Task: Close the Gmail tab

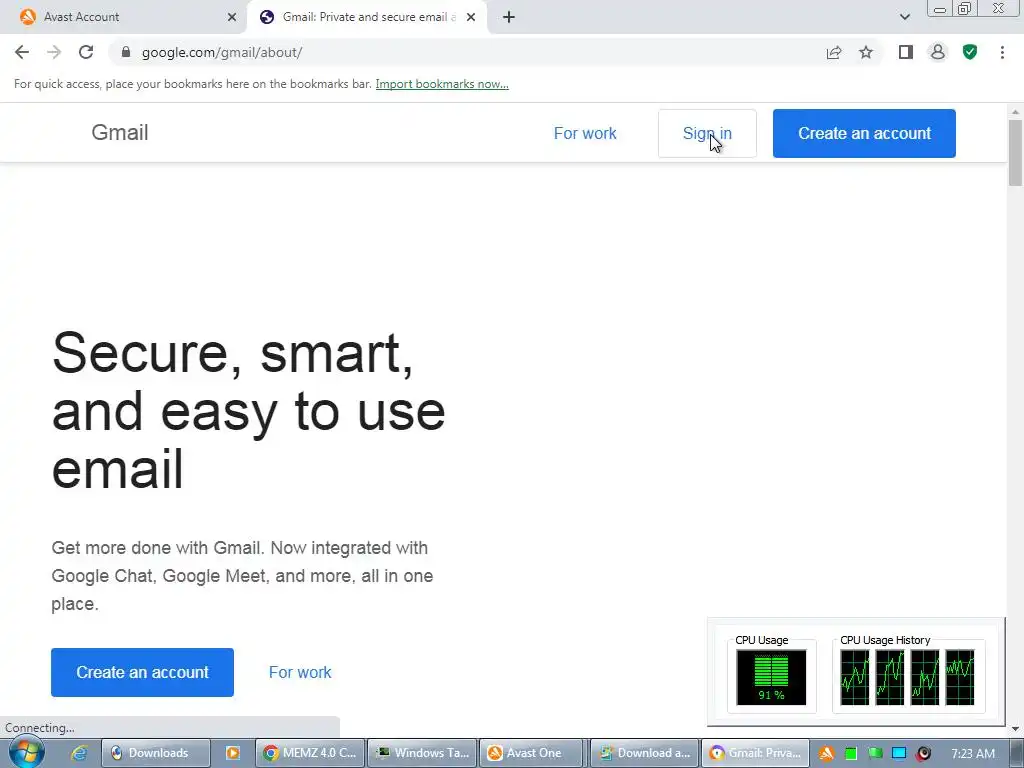Action: point(471,17)
